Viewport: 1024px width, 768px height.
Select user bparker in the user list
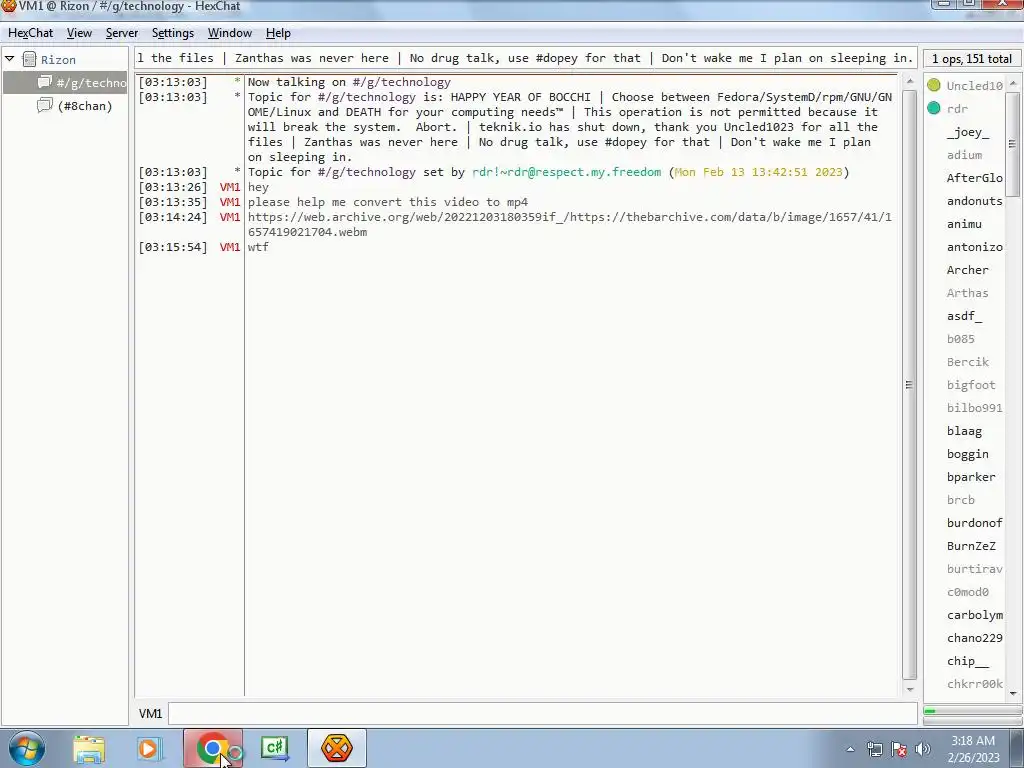click(971, 477)
